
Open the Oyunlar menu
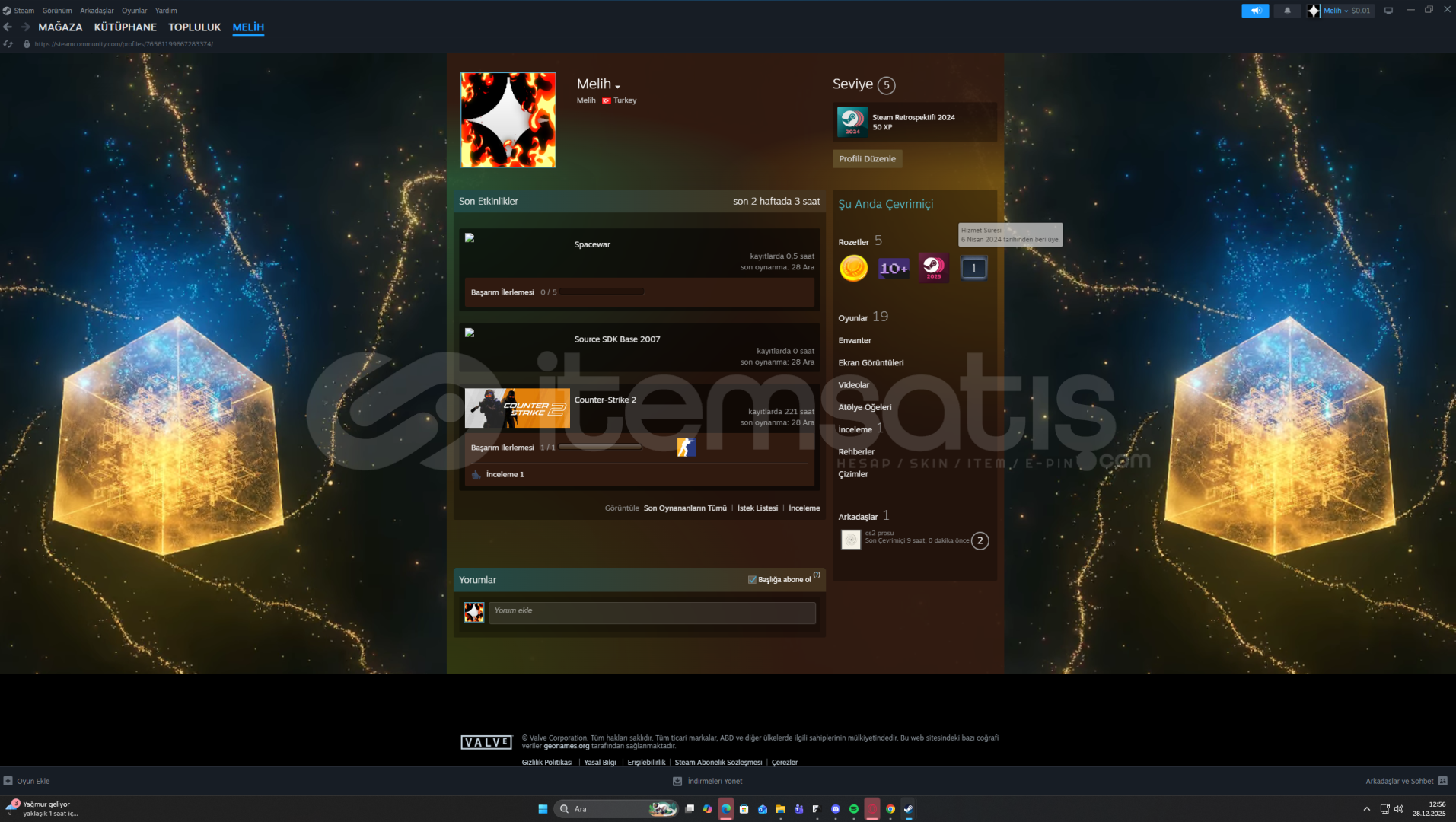[135, 11]
